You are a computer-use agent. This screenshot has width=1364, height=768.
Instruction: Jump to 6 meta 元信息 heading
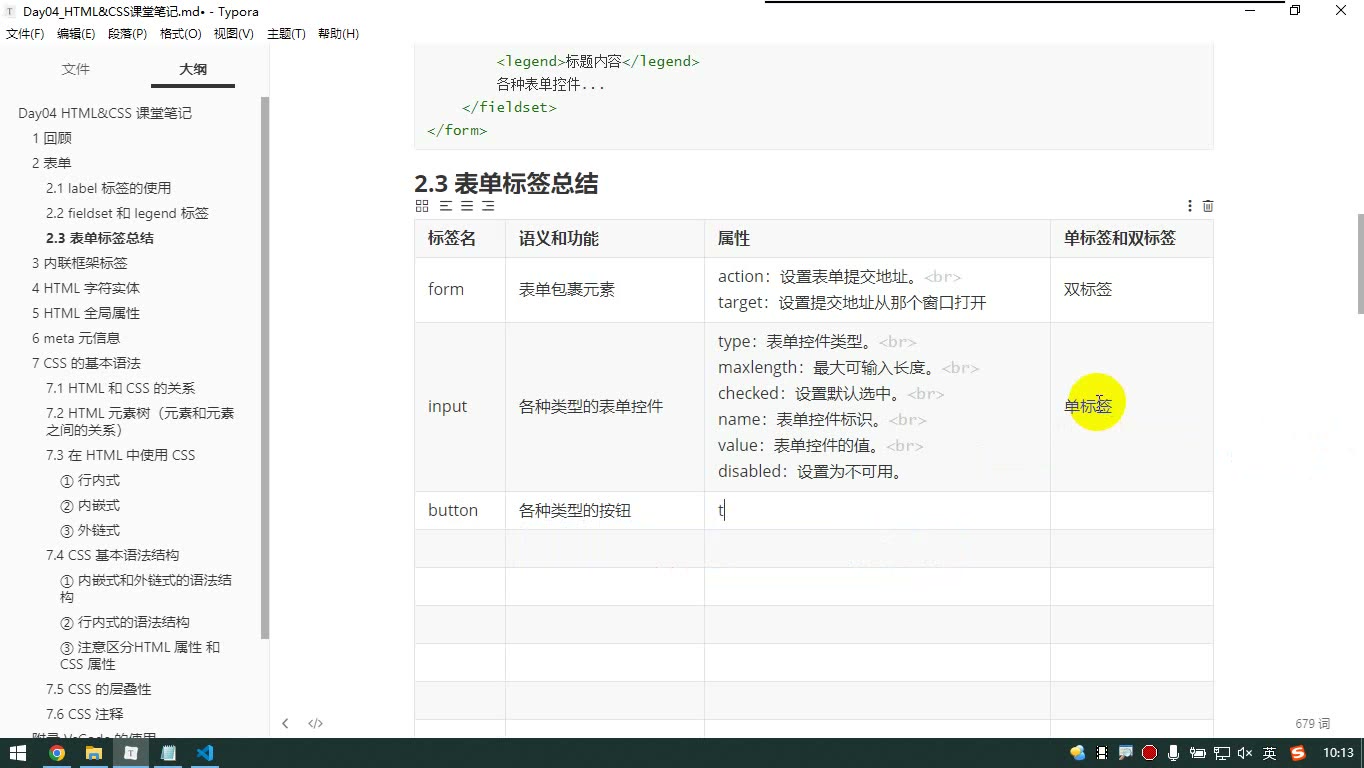[x=76, y=338]
